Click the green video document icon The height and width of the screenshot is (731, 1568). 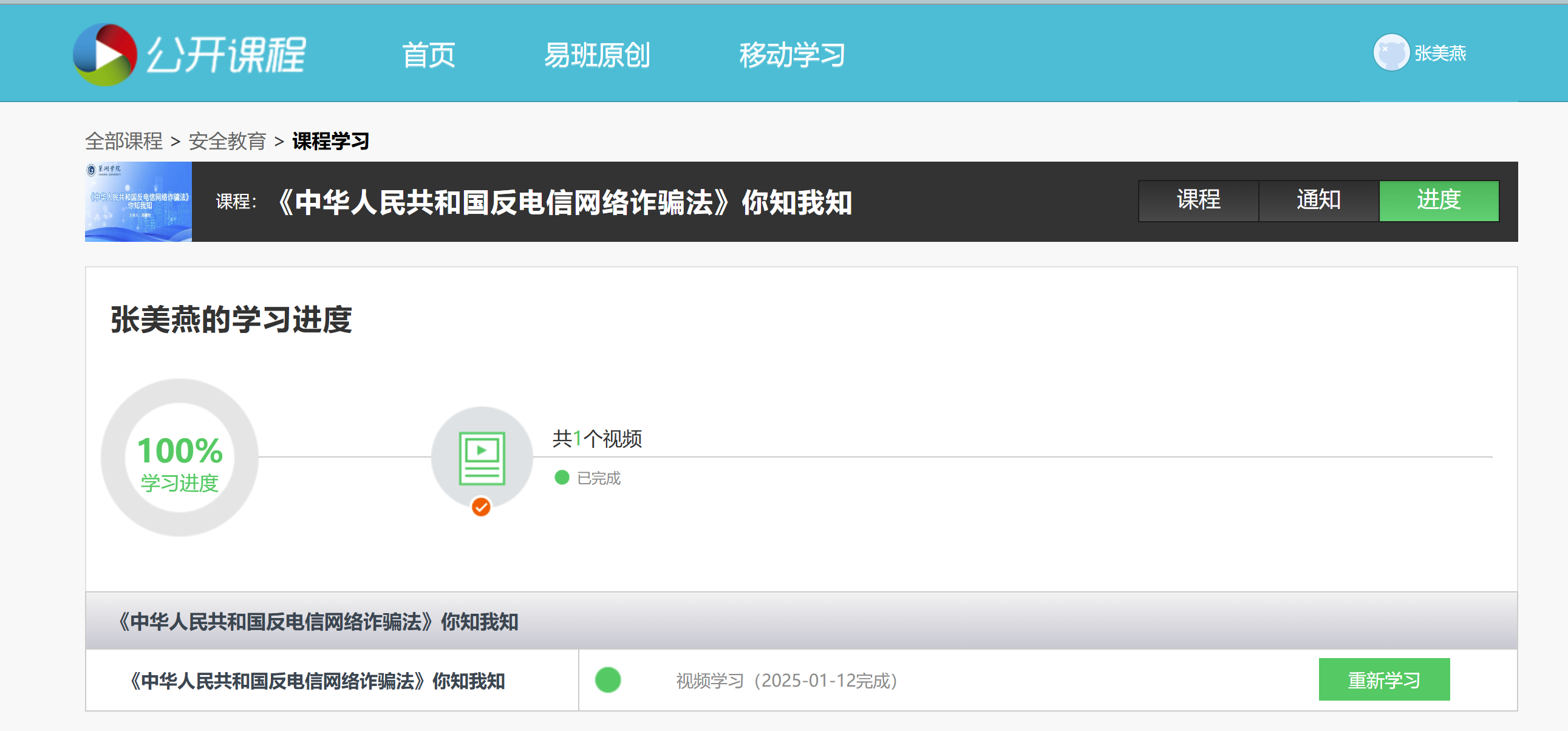pos(482,459)
